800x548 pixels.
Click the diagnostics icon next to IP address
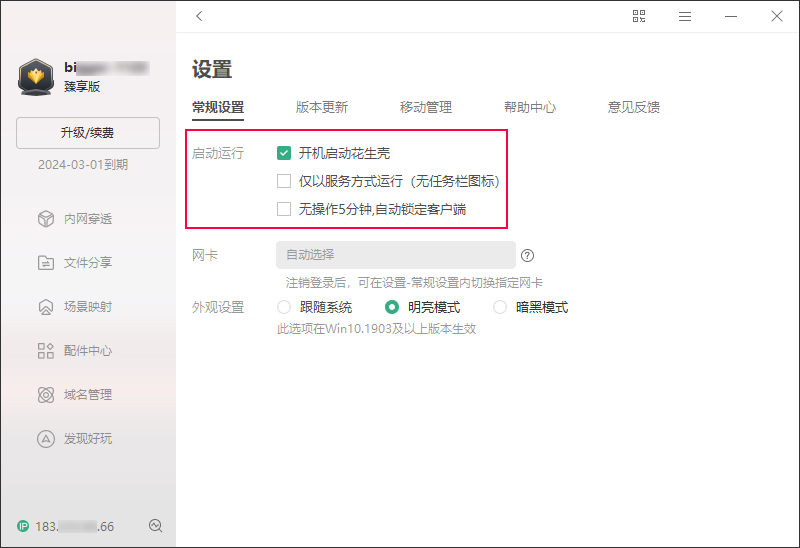(155, 526)
